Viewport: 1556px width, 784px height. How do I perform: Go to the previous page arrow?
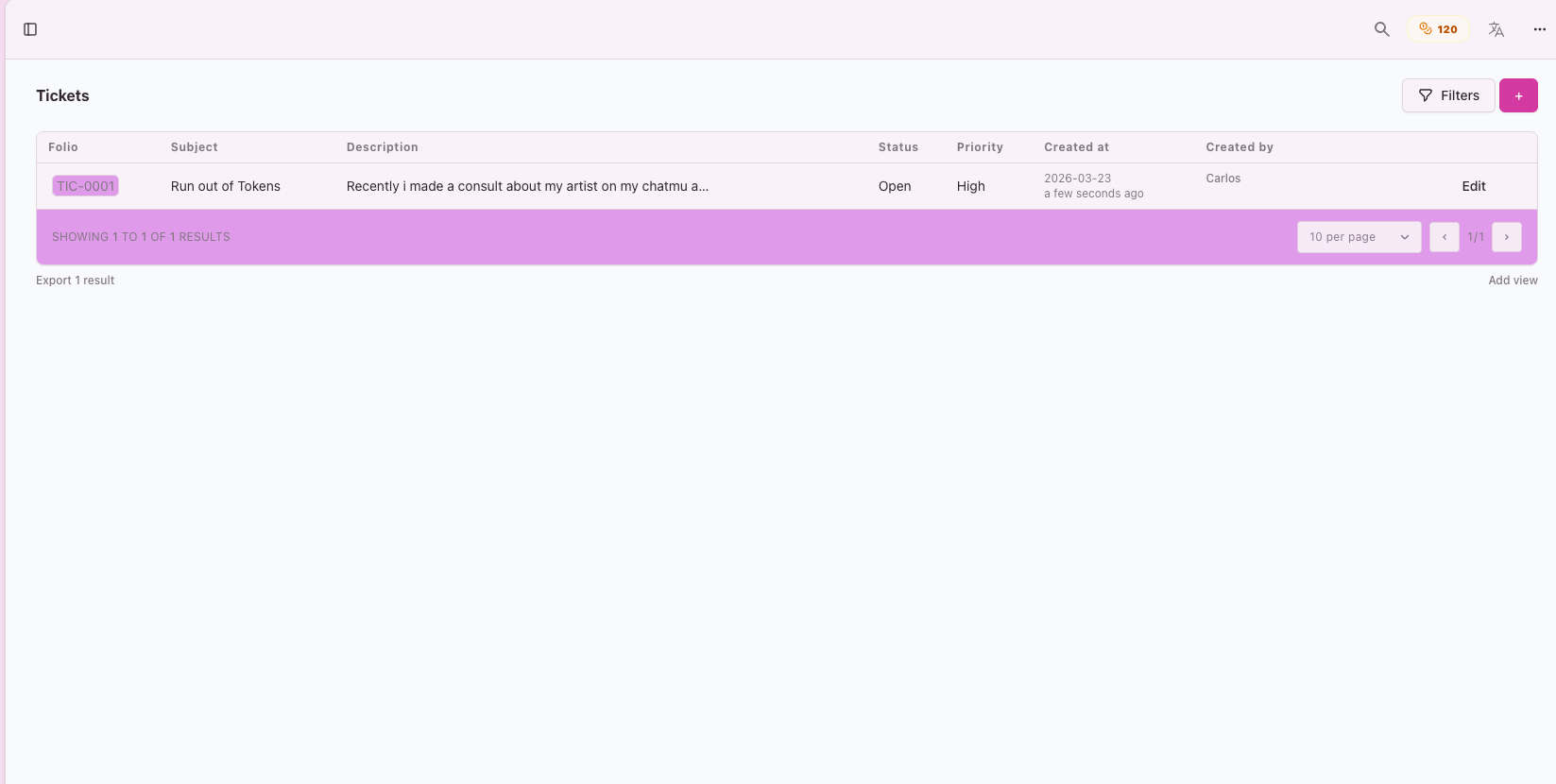[x=1444, y=237]
